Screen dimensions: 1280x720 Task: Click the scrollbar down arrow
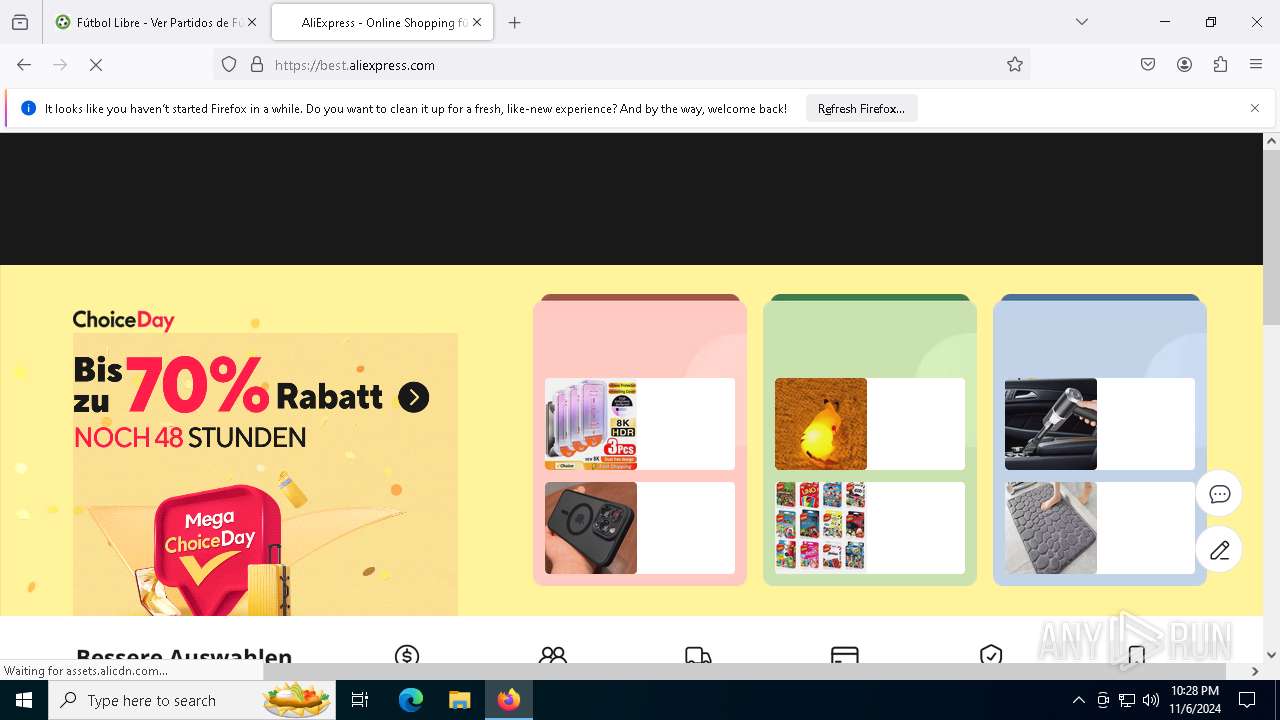pos(1271,655)
